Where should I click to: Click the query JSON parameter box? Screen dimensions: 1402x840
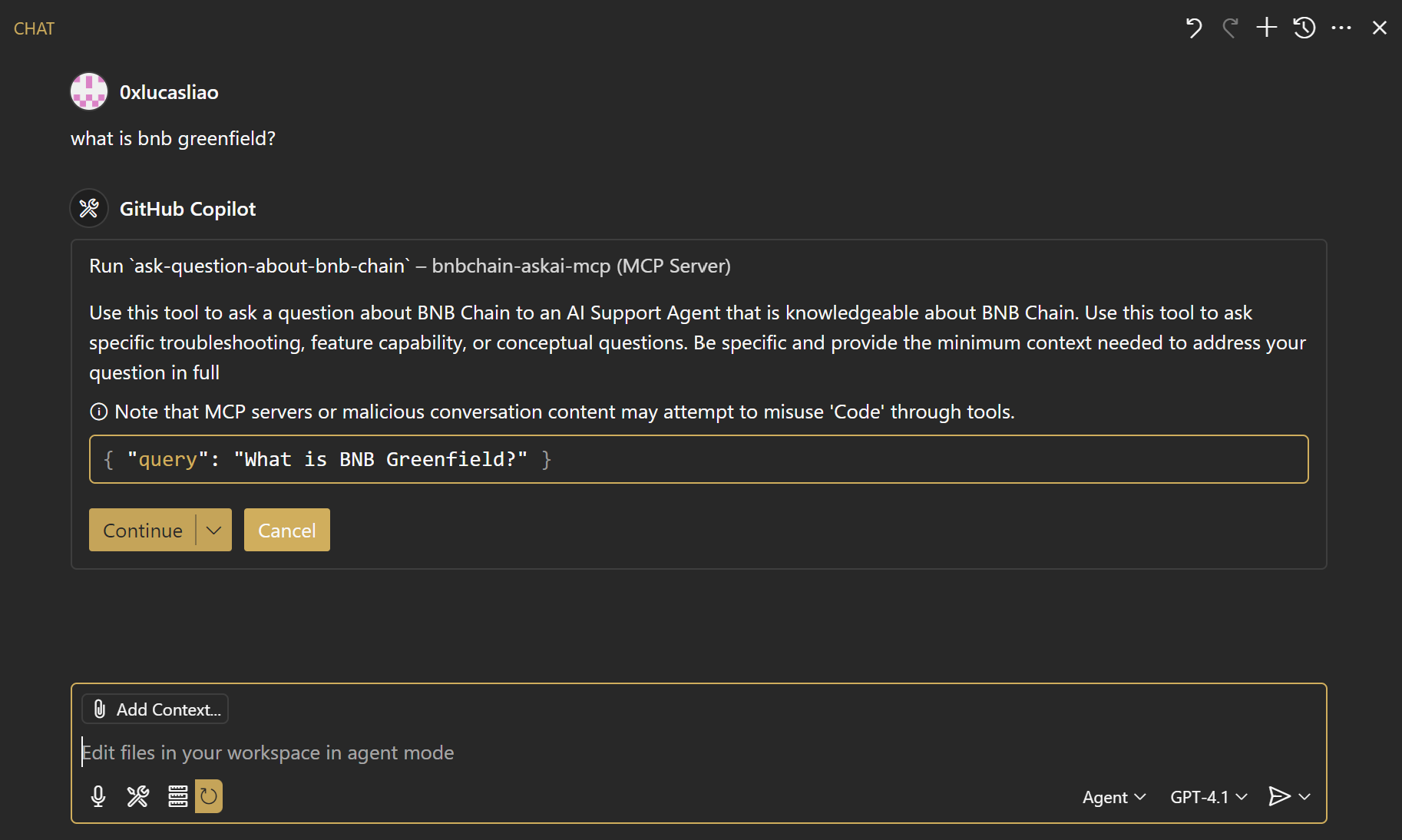pyautogui.click(x=699, y=459)
